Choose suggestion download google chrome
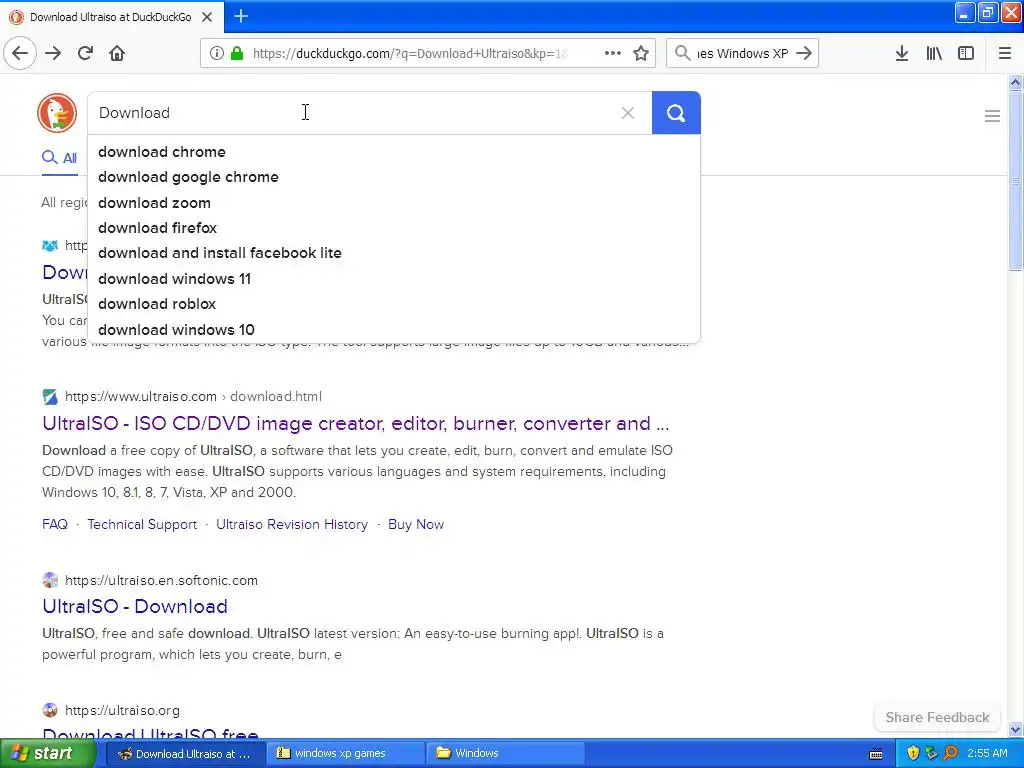Screen dimensions: 1024x768 394,177
